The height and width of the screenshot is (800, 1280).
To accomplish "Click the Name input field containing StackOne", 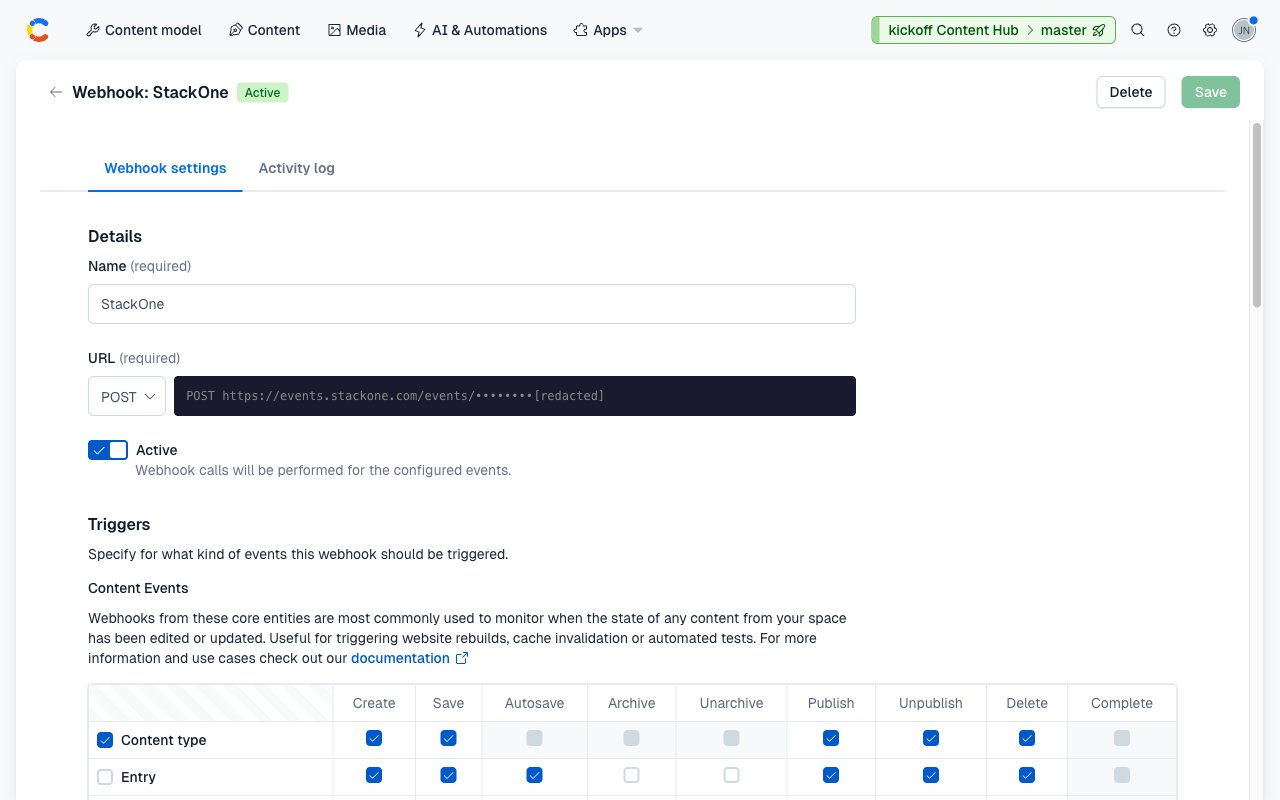I will point(472,304).
